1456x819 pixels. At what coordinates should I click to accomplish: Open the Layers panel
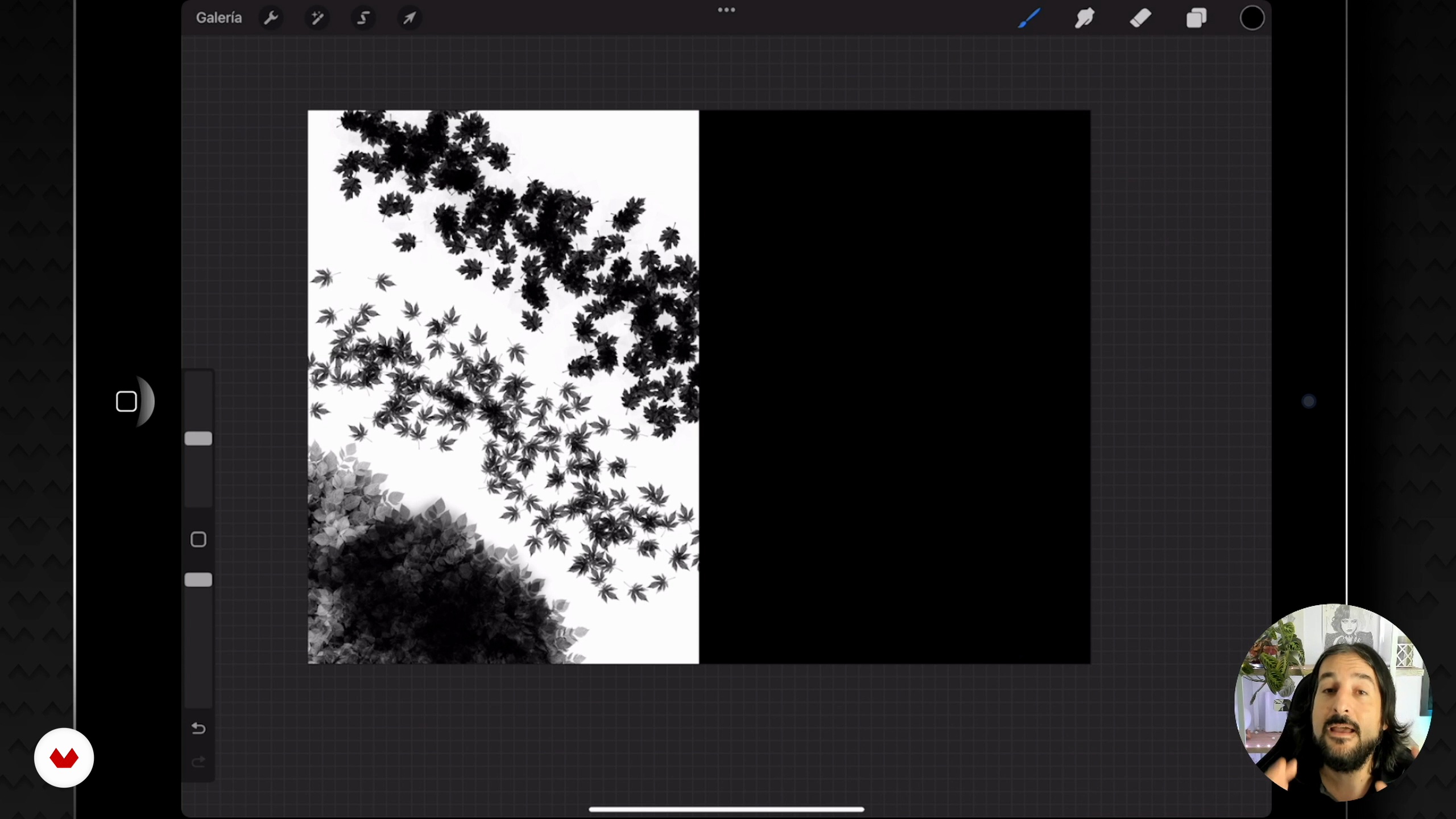(x=1196, y=18)
